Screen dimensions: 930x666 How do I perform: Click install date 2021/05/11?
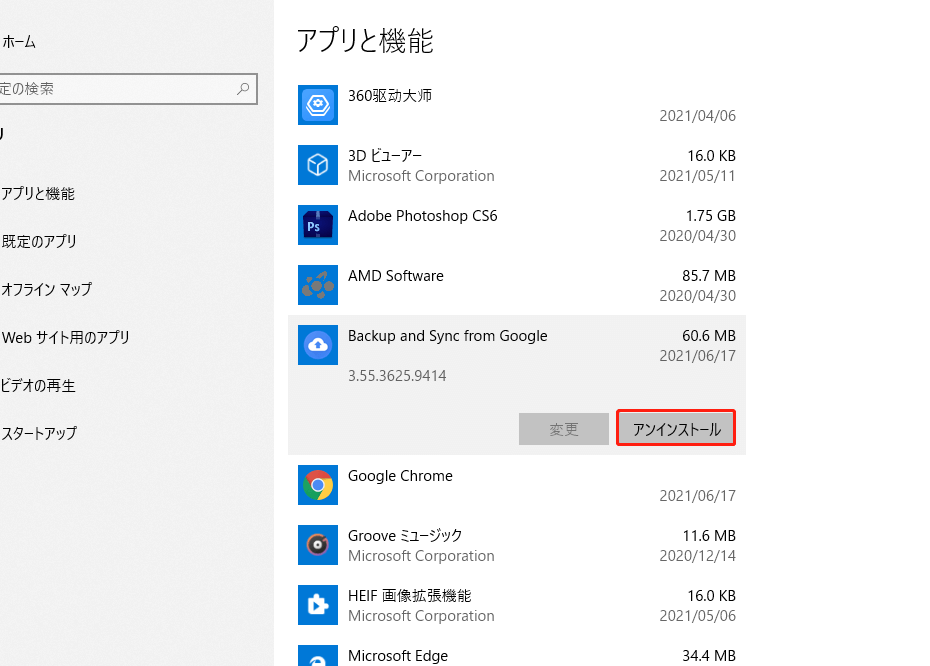(698, 176)
